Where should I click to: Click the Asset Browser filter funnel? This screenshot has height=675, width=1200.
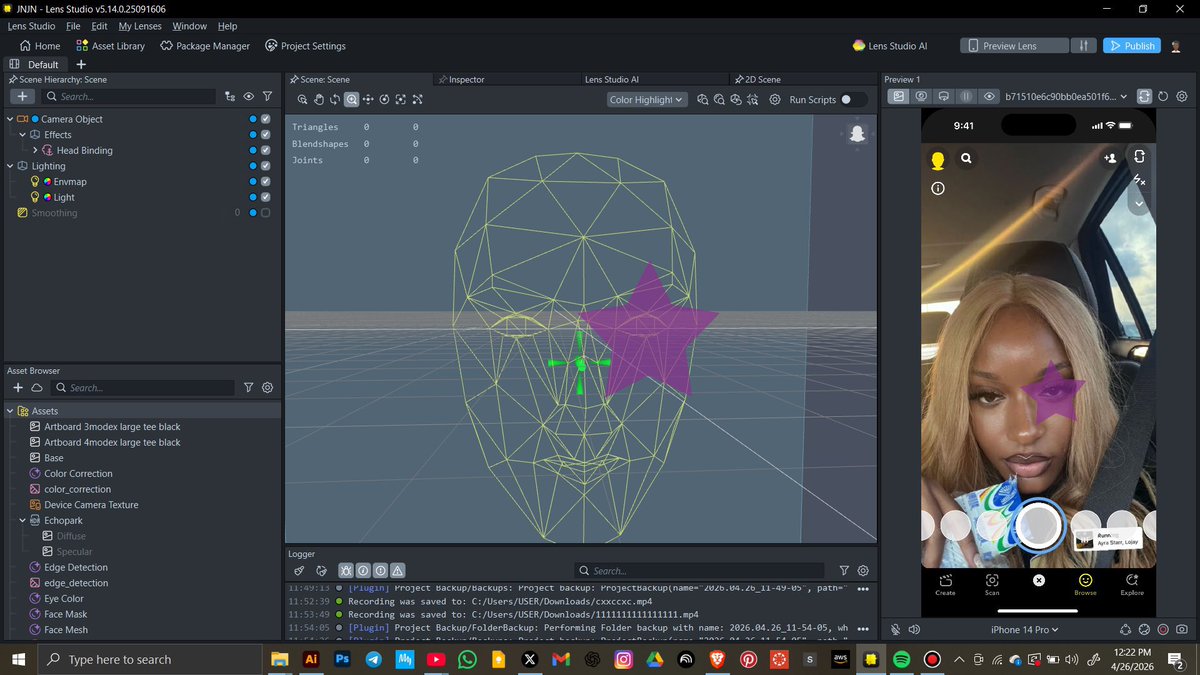(249, 387)
